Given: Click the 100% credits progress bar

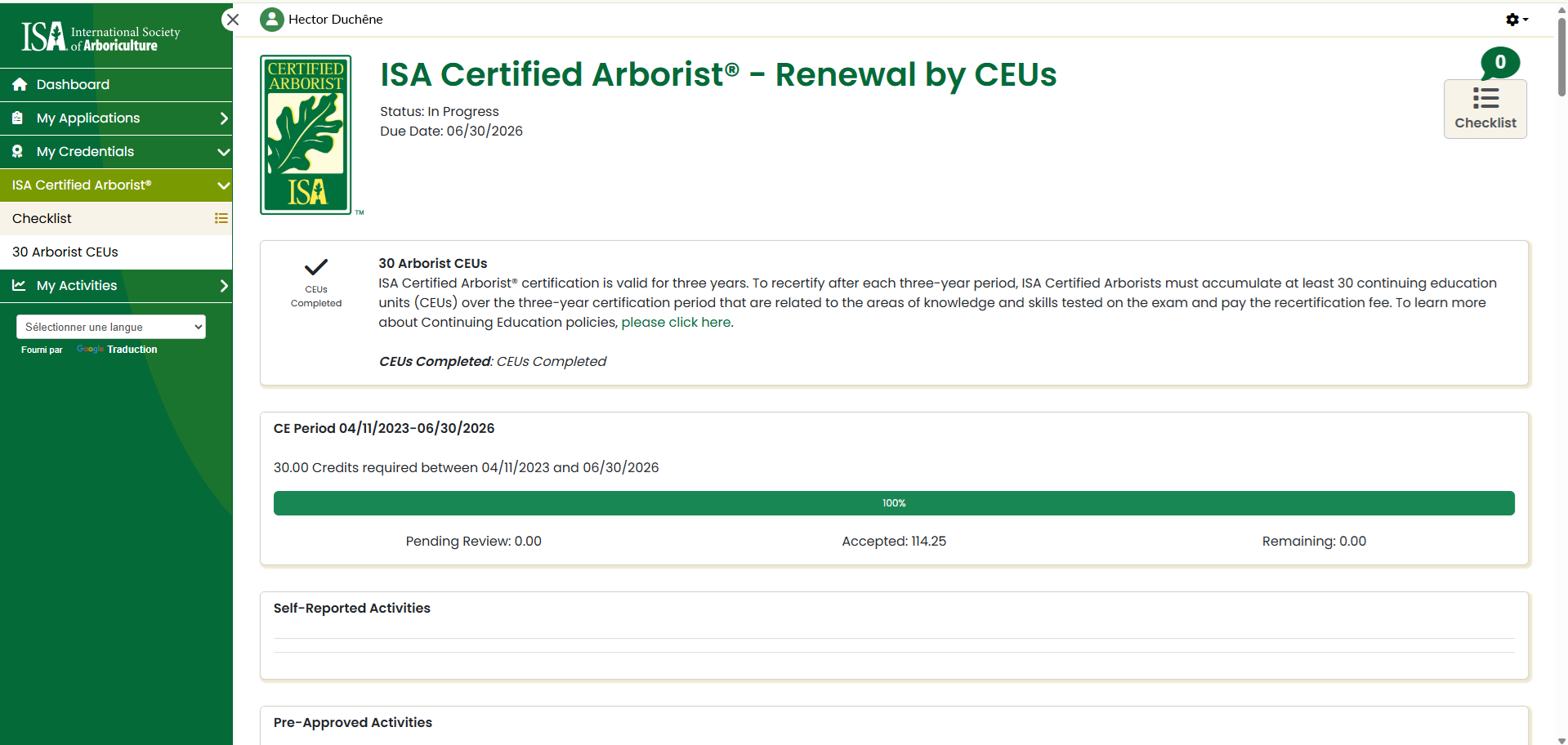Looking at the screenshot, I should point(893,503).
